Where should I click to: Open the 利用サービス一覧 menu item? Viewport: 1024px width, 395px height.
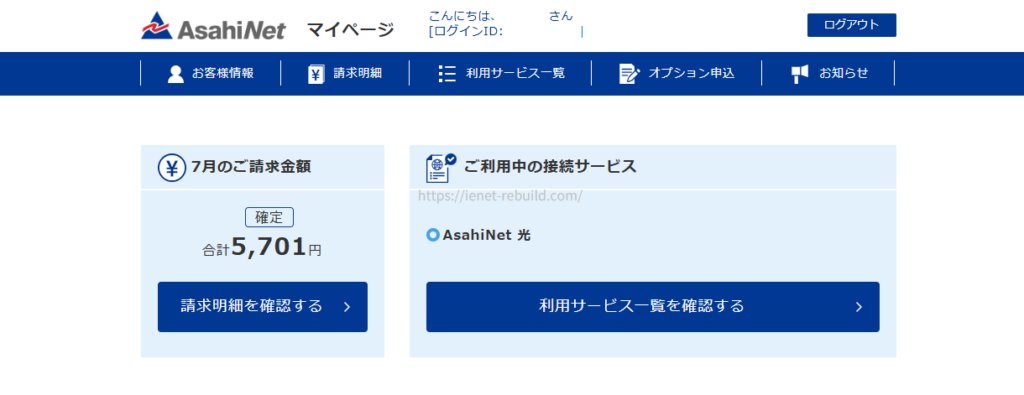tap(500, 73)
